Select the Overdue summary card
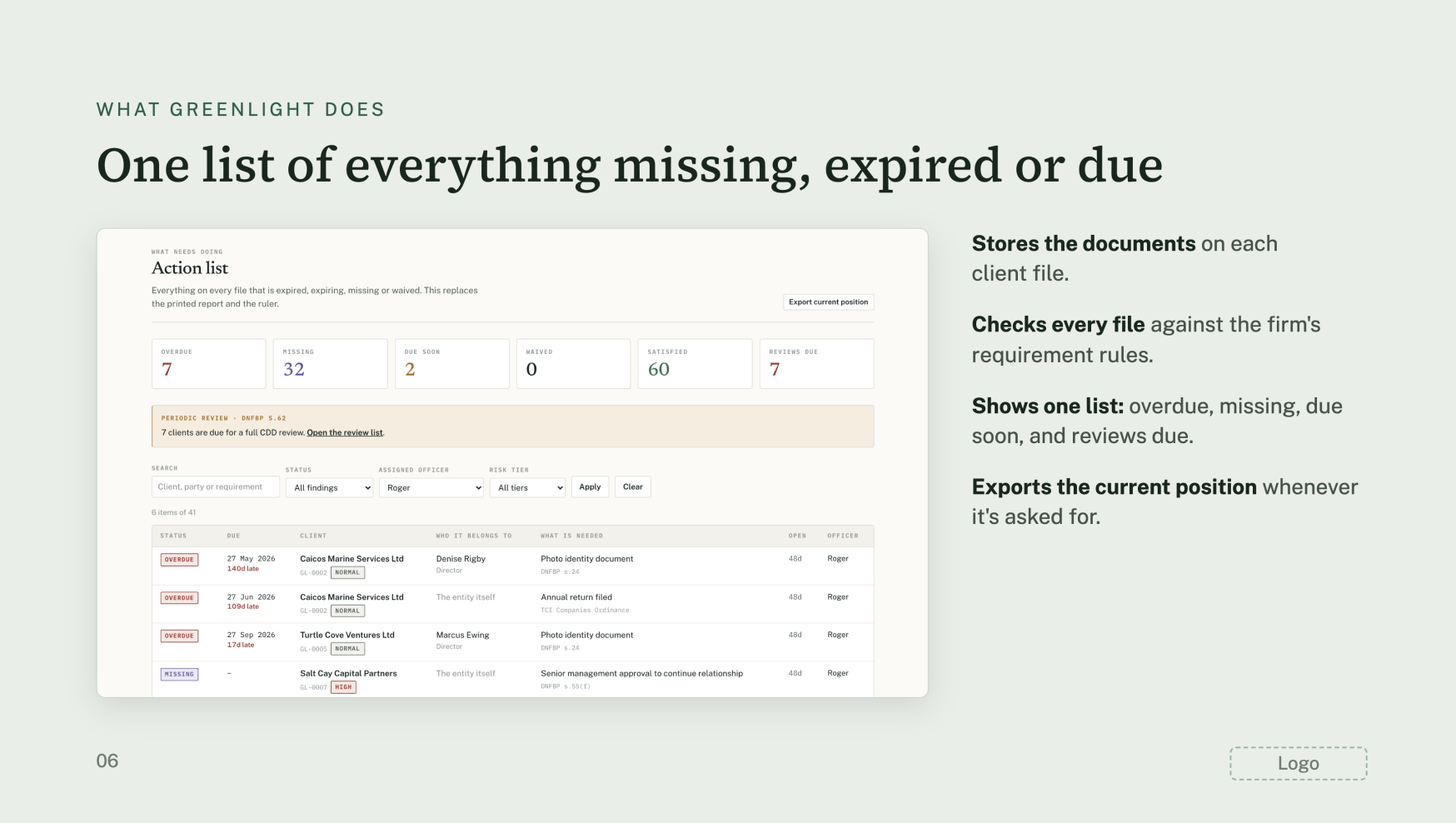This screenshot has width=1456, height=823. [x=209, y=363]
